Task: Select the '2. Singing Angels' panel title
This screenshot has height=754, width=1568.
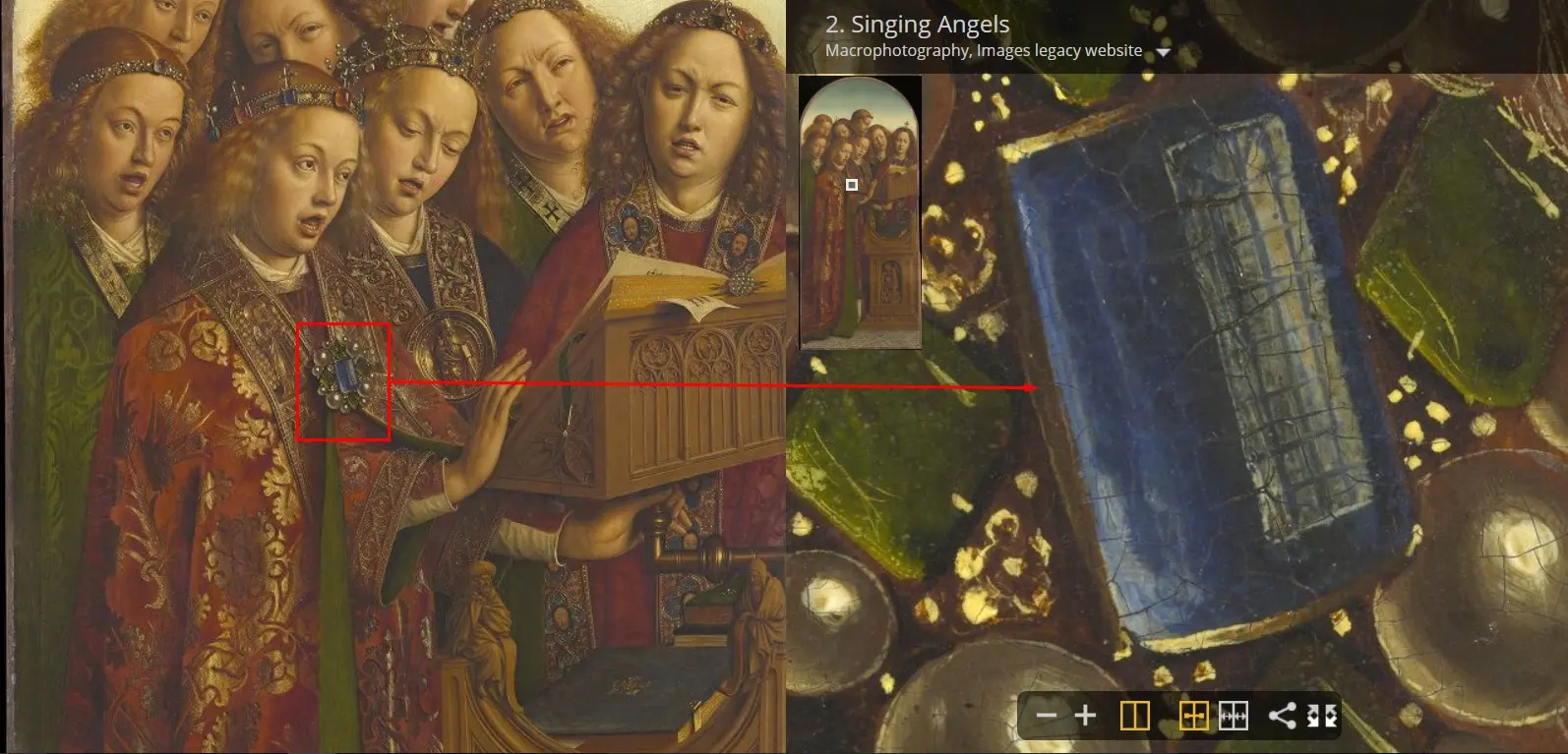Action: coord(917,25)
